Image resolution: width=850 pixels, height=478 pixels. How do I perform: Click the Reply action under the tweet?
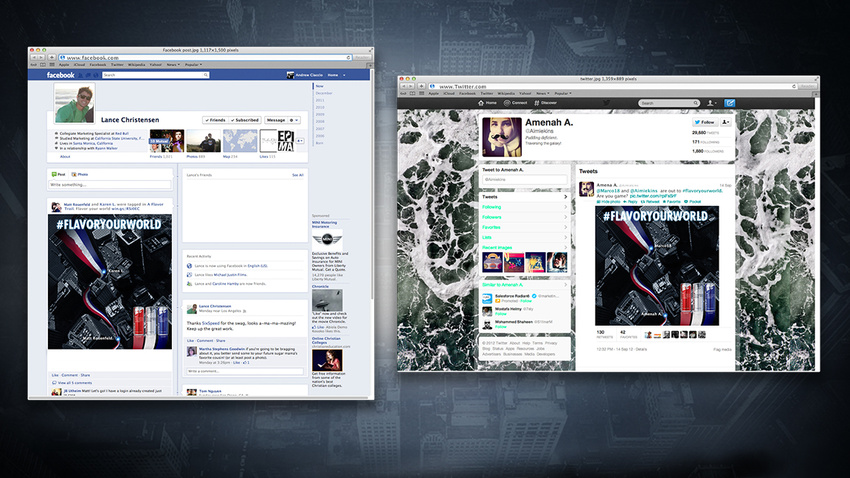[x=630, y=202]
